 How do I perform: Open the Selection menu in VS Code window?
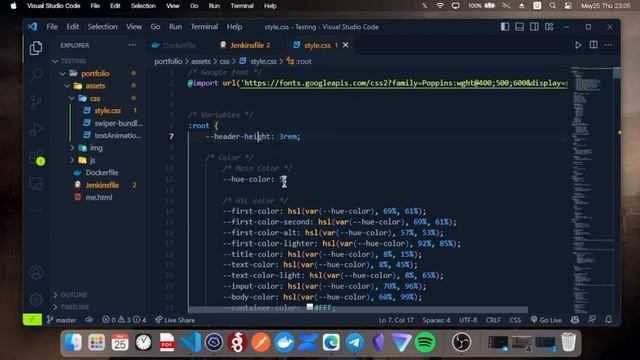click(x=102, y=27)
